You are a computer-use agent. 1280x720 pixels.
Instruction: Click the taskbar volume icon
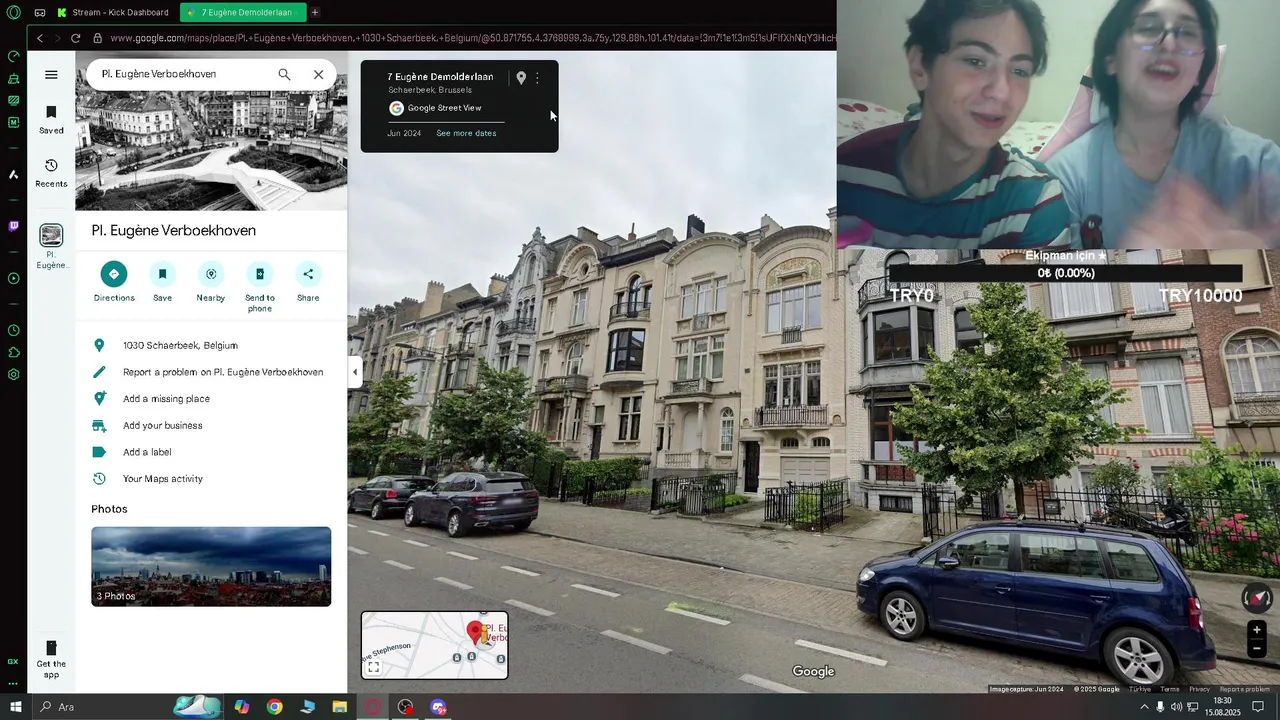click(x=1176, y=707)
